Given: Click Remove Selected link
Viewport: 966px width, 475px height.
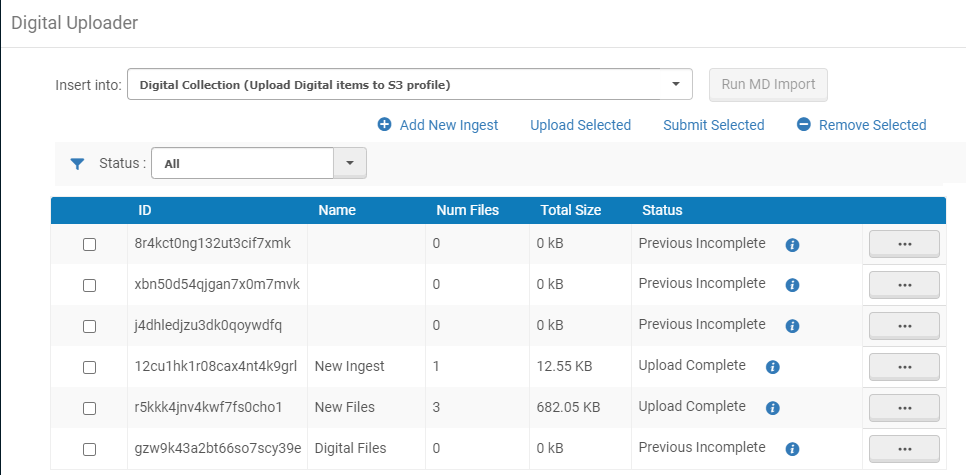Looking at the screenshot, I should point(861,125).
